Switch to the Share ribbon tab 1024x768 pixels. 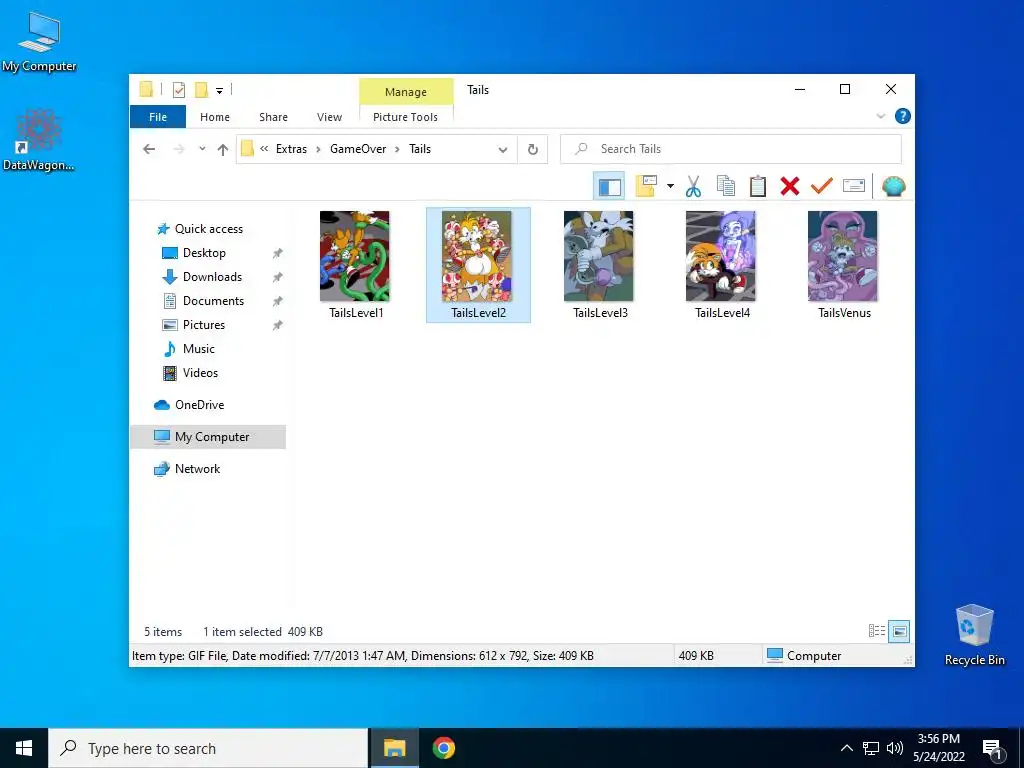[x=273, y=117]
